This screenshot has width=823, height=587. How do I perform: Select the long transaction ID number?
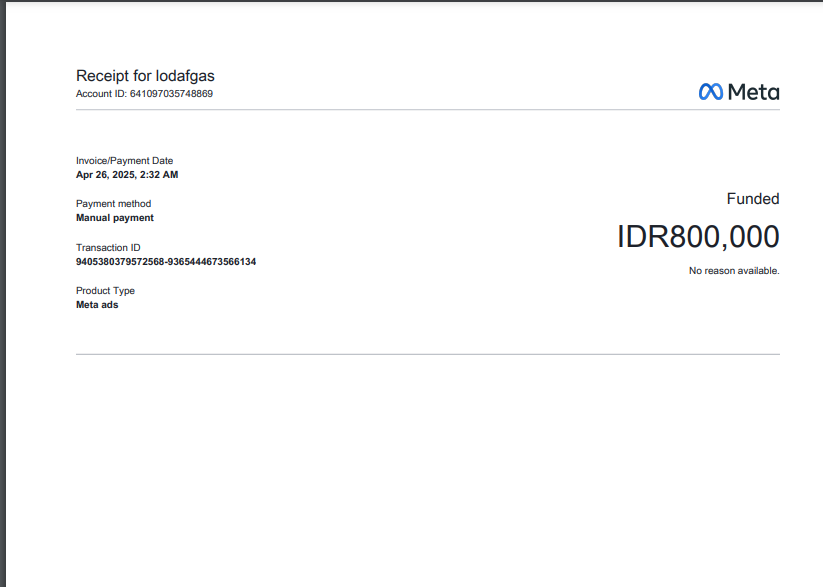coord(166,262)
